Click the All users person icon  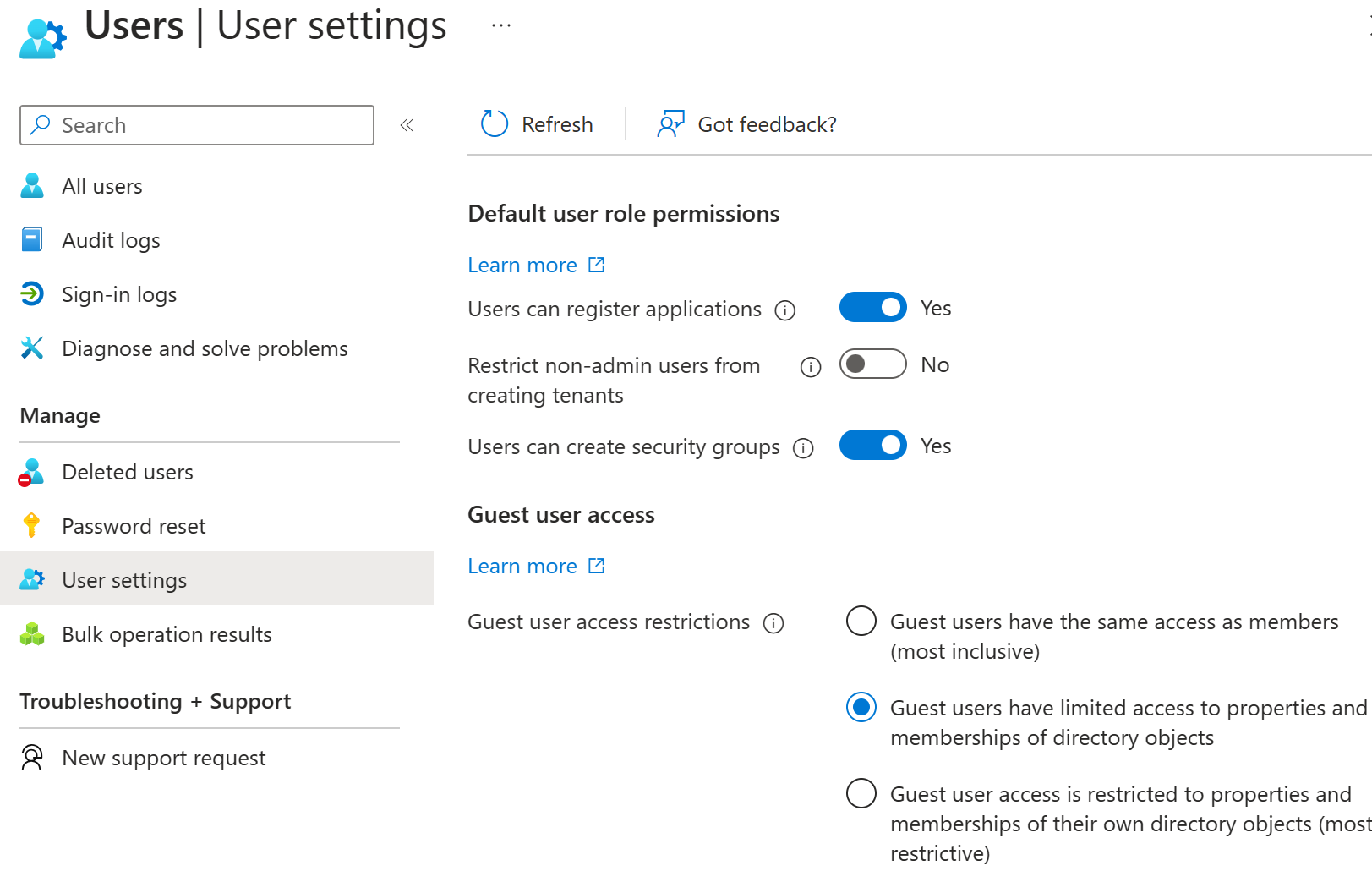(32, 186)
